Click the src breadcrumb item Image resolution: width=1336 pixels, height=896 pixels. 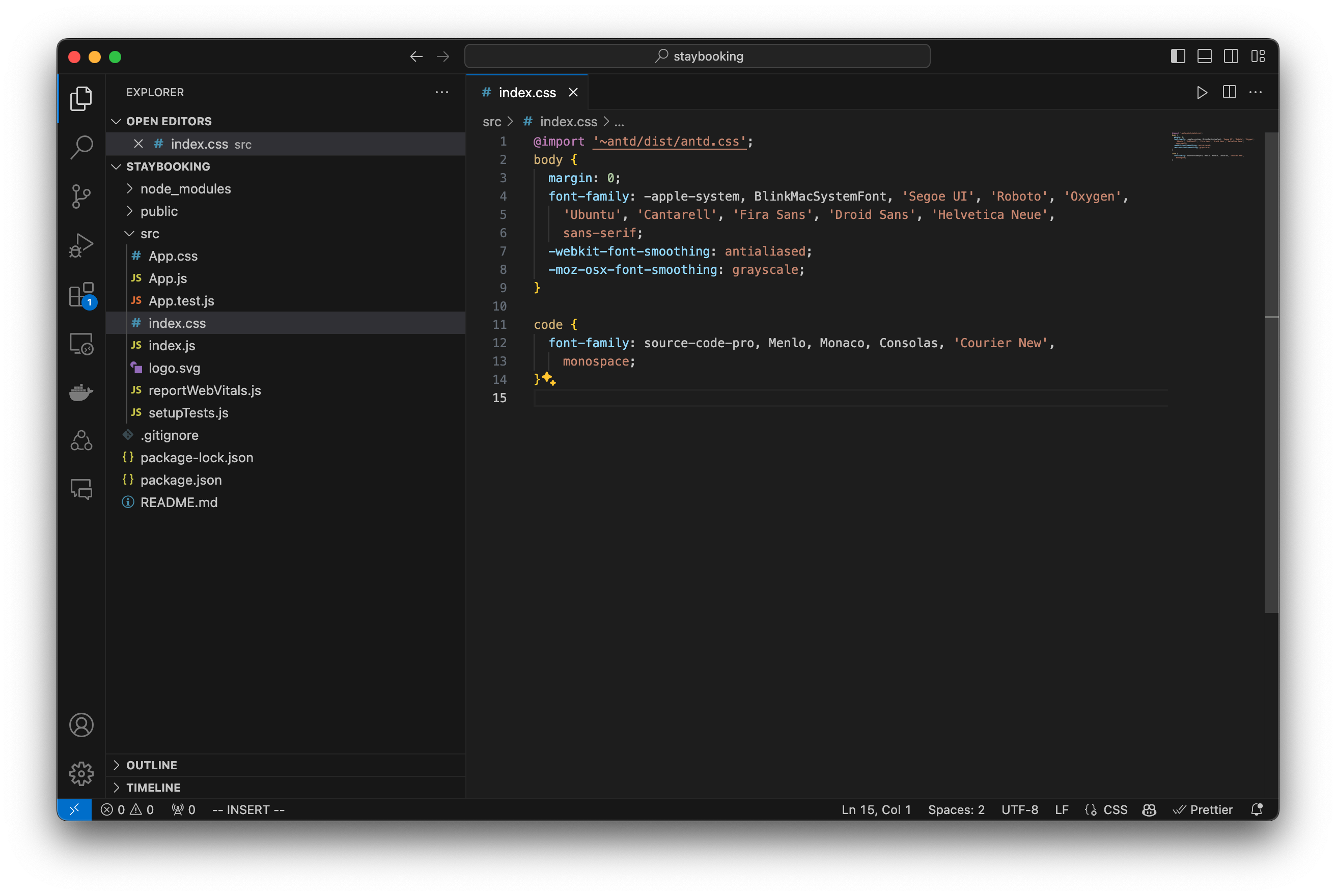(492, 121)
